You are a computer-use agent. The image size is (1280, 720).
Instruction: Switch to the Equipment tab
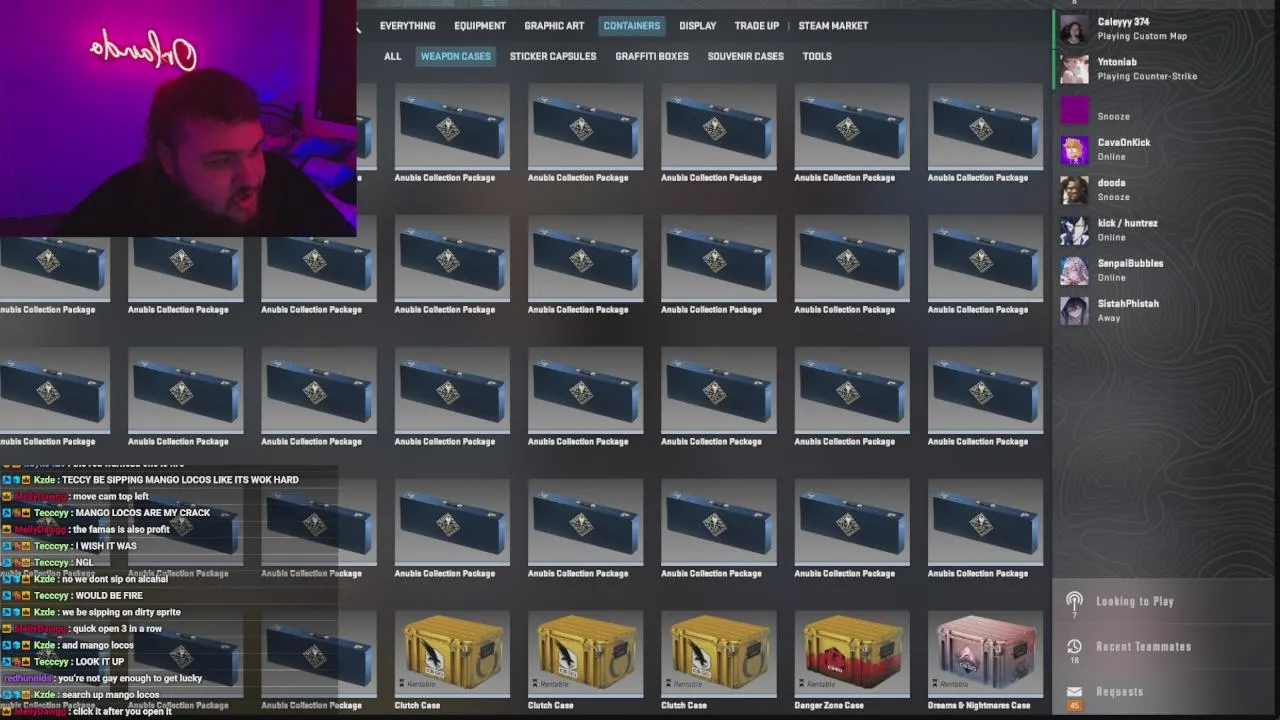pyautogui.click(x=480, y=26)
